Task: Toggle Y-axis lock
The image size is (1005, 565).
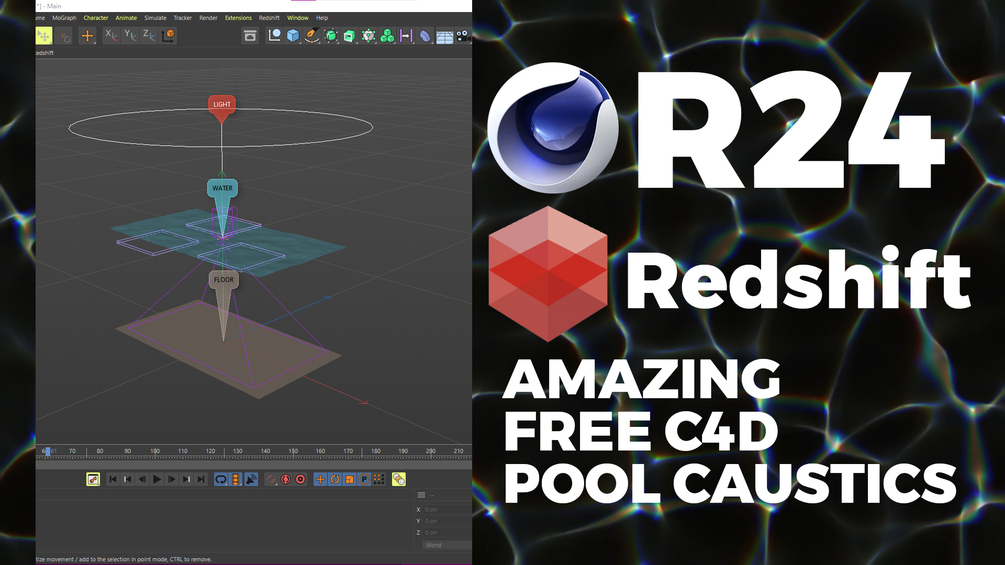Action: tap(130, 35)
